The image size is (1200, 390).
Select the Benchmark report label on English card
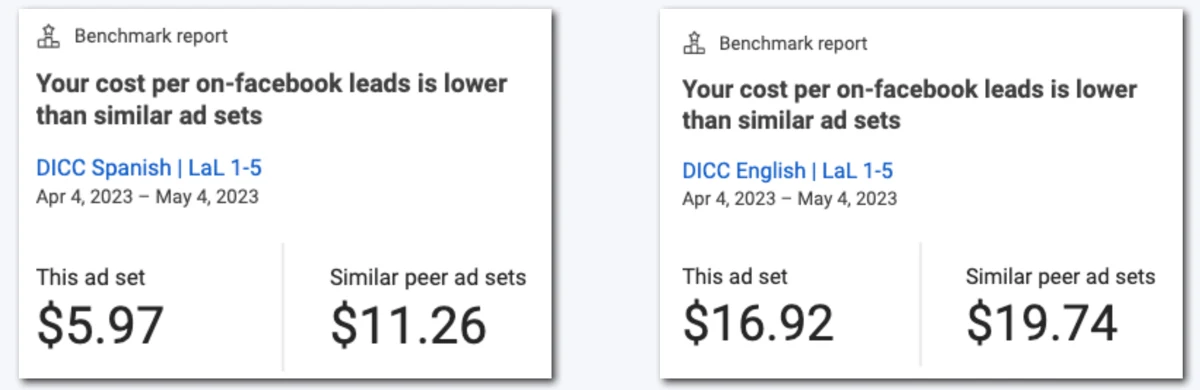tap(793, 44)
